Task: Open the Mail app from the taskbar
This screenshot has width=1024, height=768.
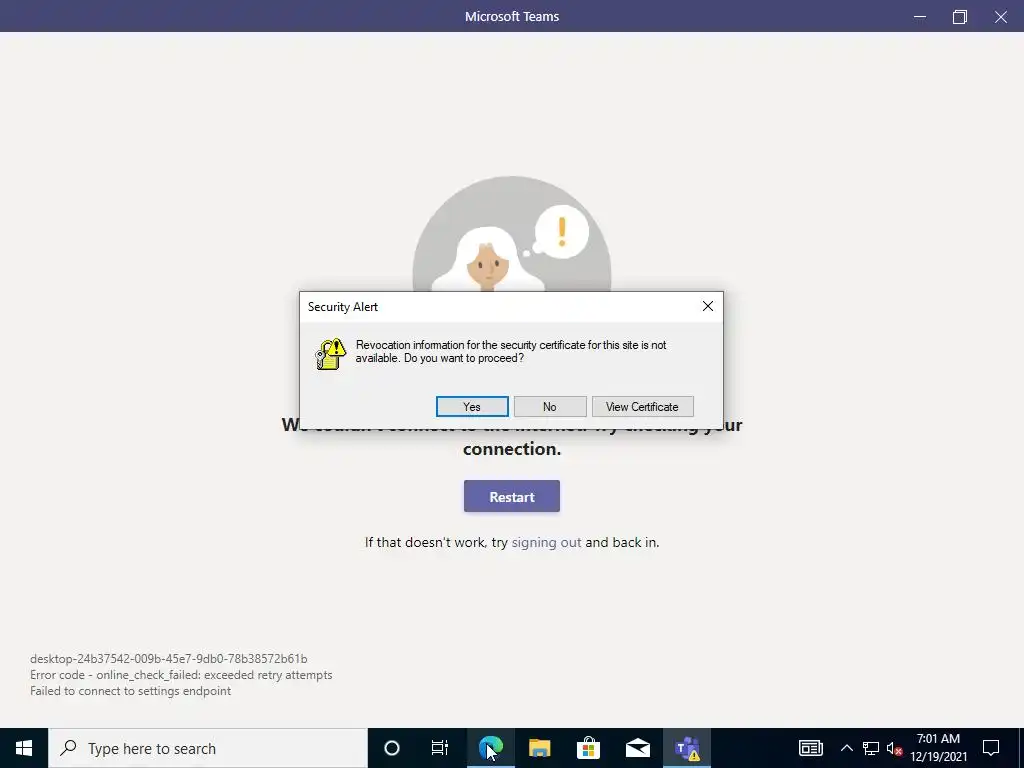Action: pos(637,748)
